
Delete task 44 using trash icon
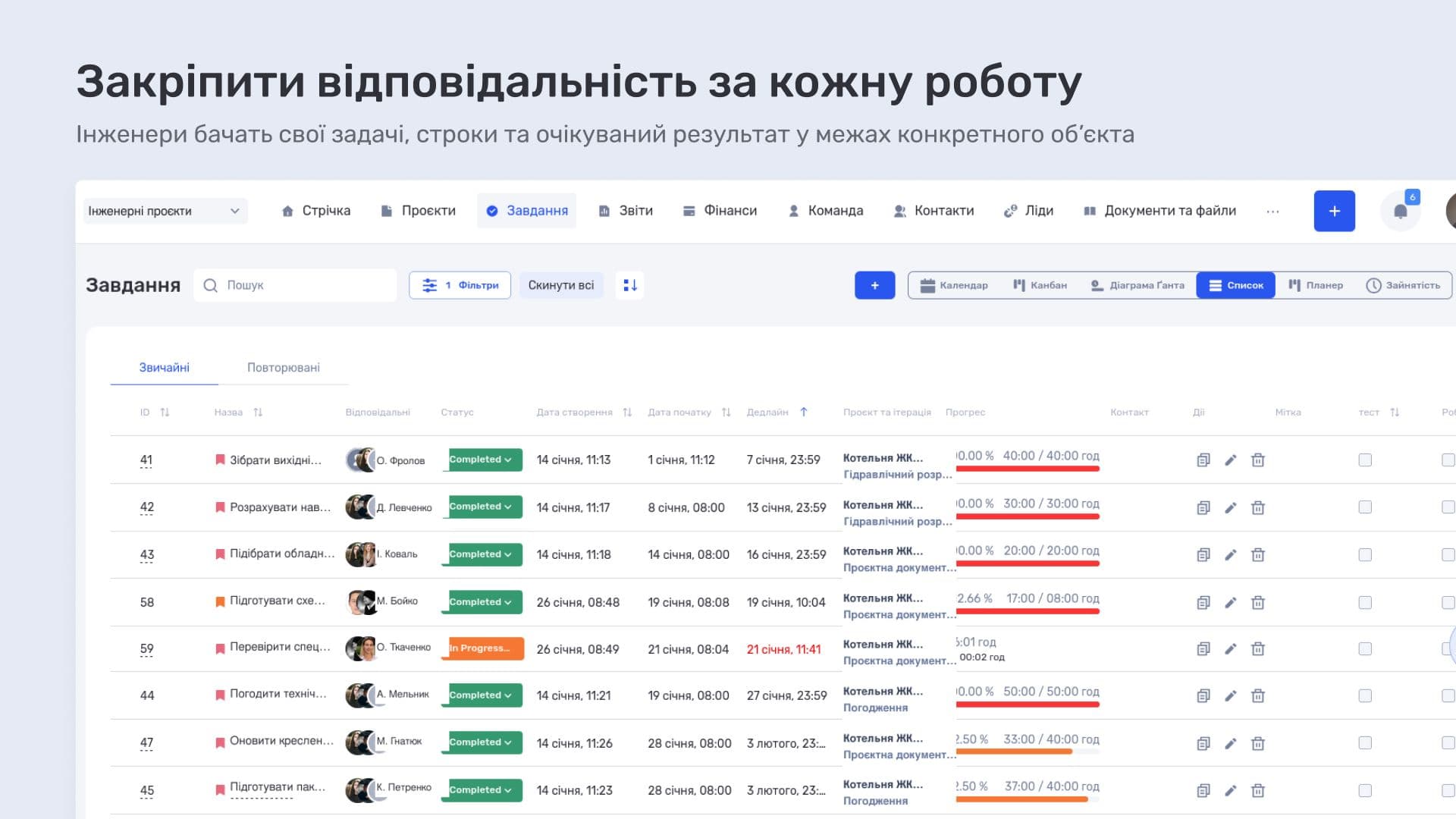pos(1258,695)
